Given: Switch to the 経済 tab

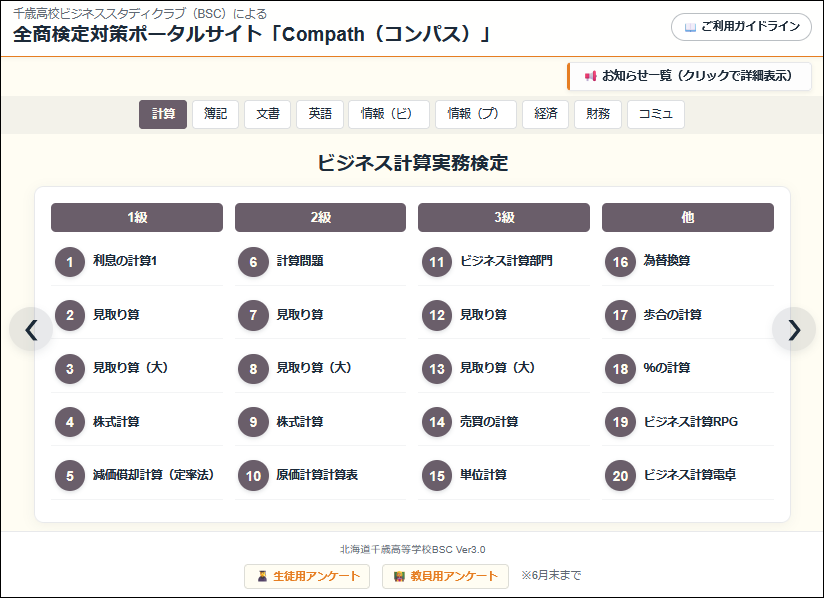Looking at the screenshot, I should [545, 114].
